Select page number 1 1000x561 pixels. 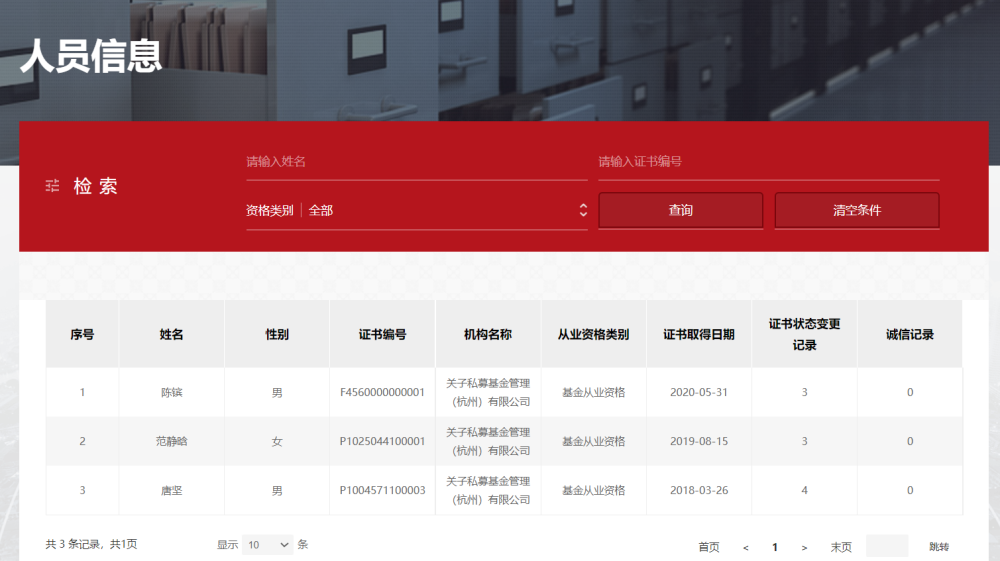[775, 547]
